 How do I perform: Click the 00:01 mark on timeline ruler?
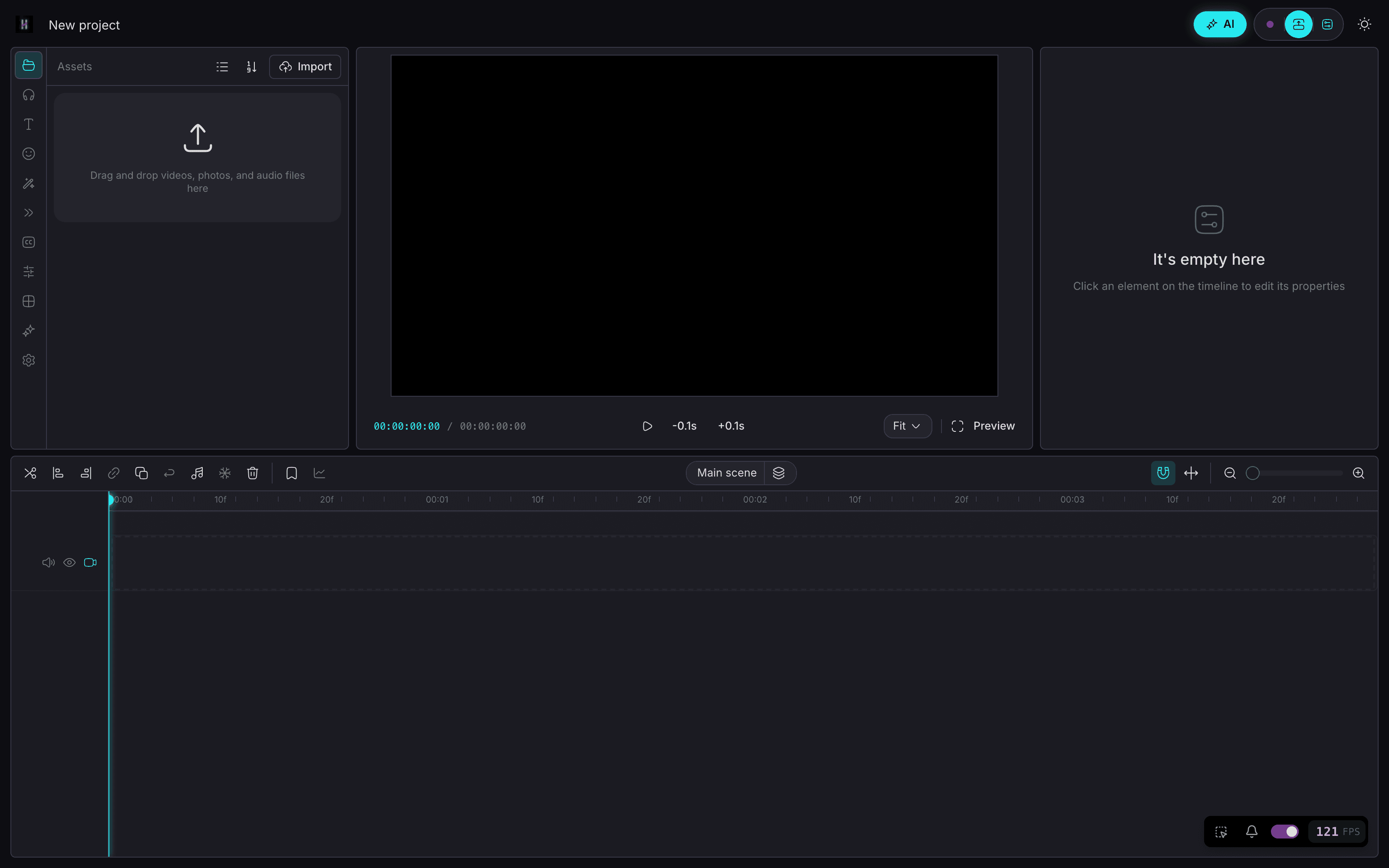tap(437, 500)
